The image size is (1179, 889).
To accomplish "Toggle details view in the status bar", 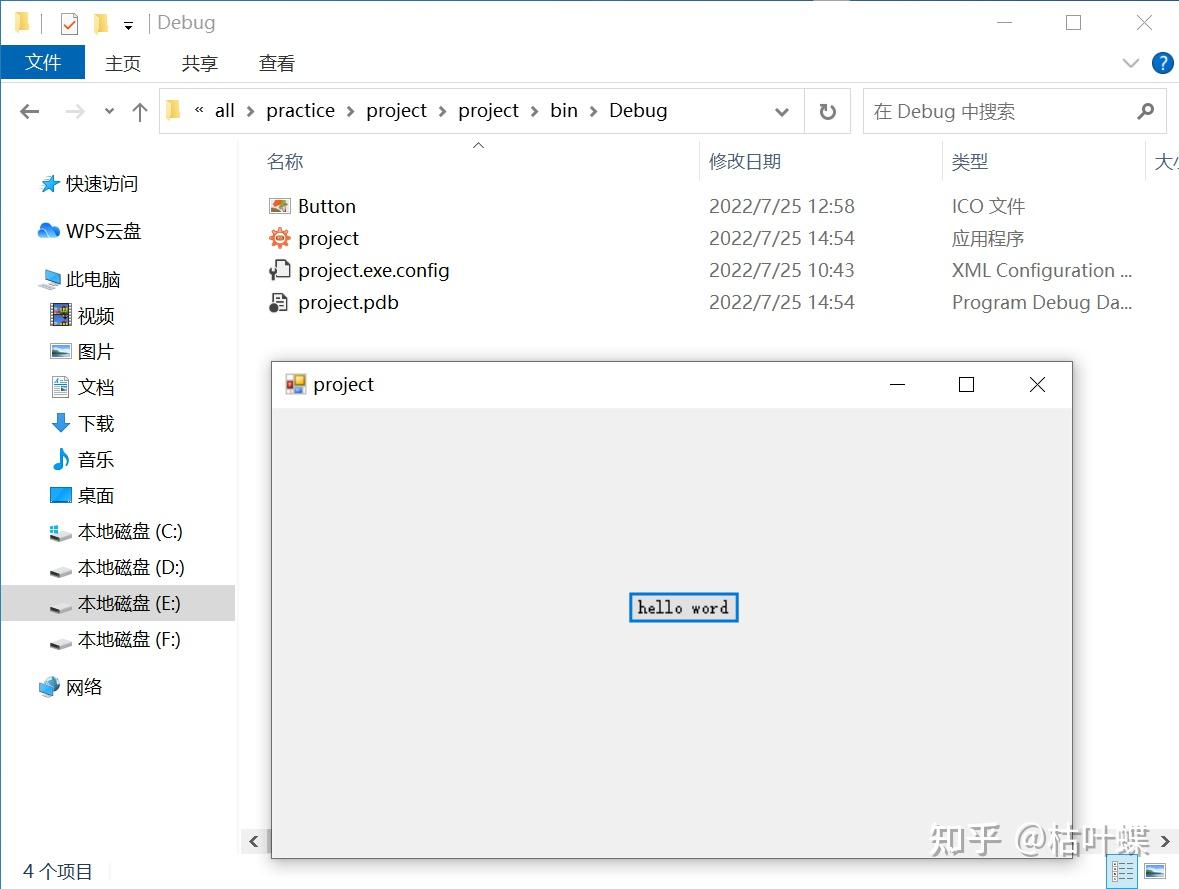I will click(1121, 871).
